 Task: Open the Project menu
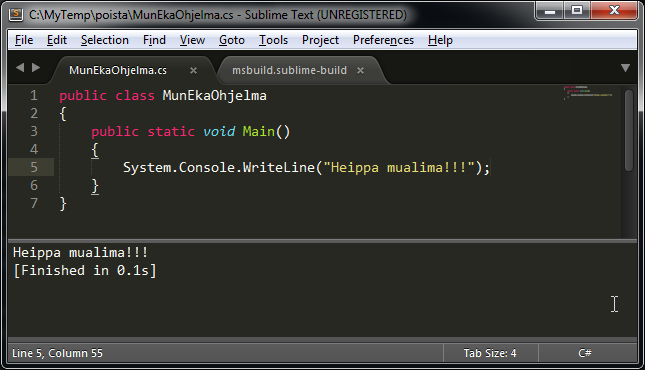[x=320, y=40]
